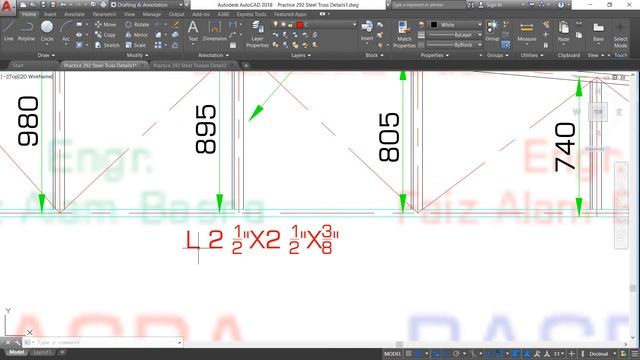Click the red layer color swatch
The width and height of the screenshot is (640, 360).
click(x=300, y=24)
